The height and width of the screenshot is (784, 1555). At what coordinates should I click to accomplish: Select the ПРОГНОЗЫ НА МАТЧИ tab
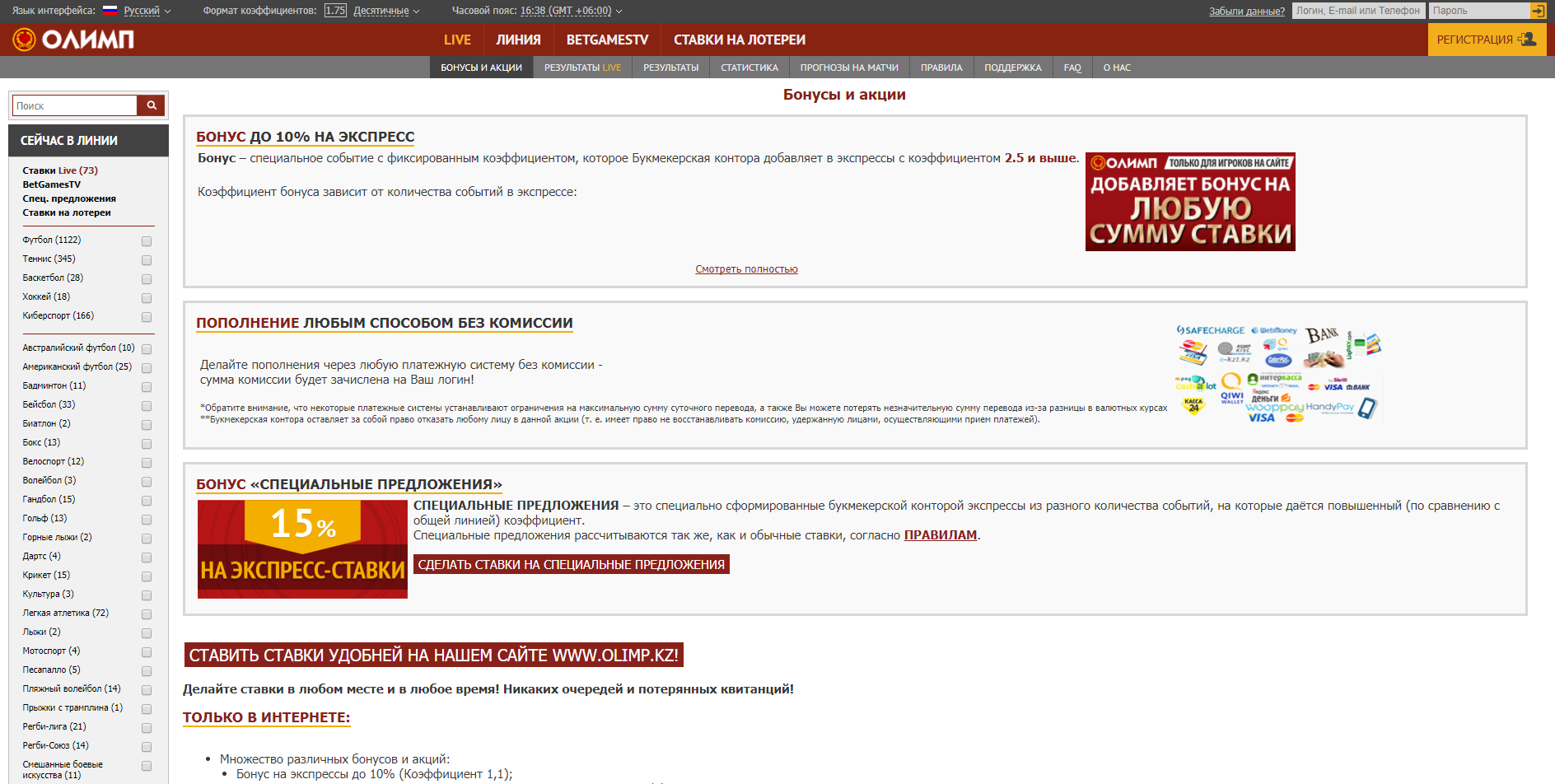click(849, 68)
